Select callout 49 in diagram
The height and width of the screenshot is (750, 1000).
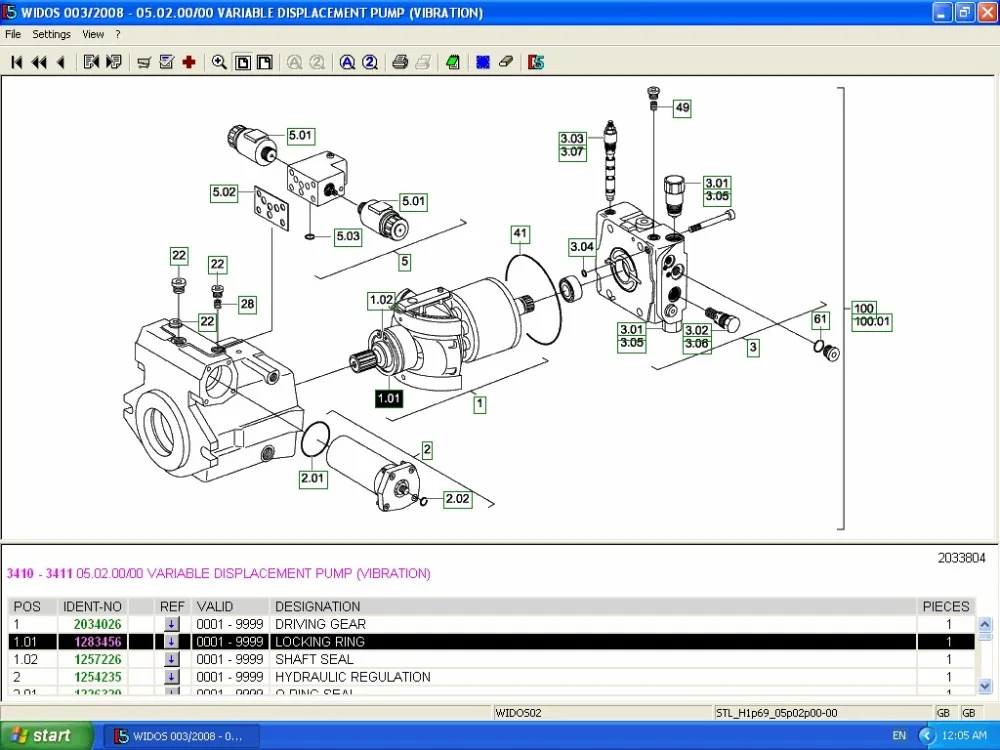point(682,108)
